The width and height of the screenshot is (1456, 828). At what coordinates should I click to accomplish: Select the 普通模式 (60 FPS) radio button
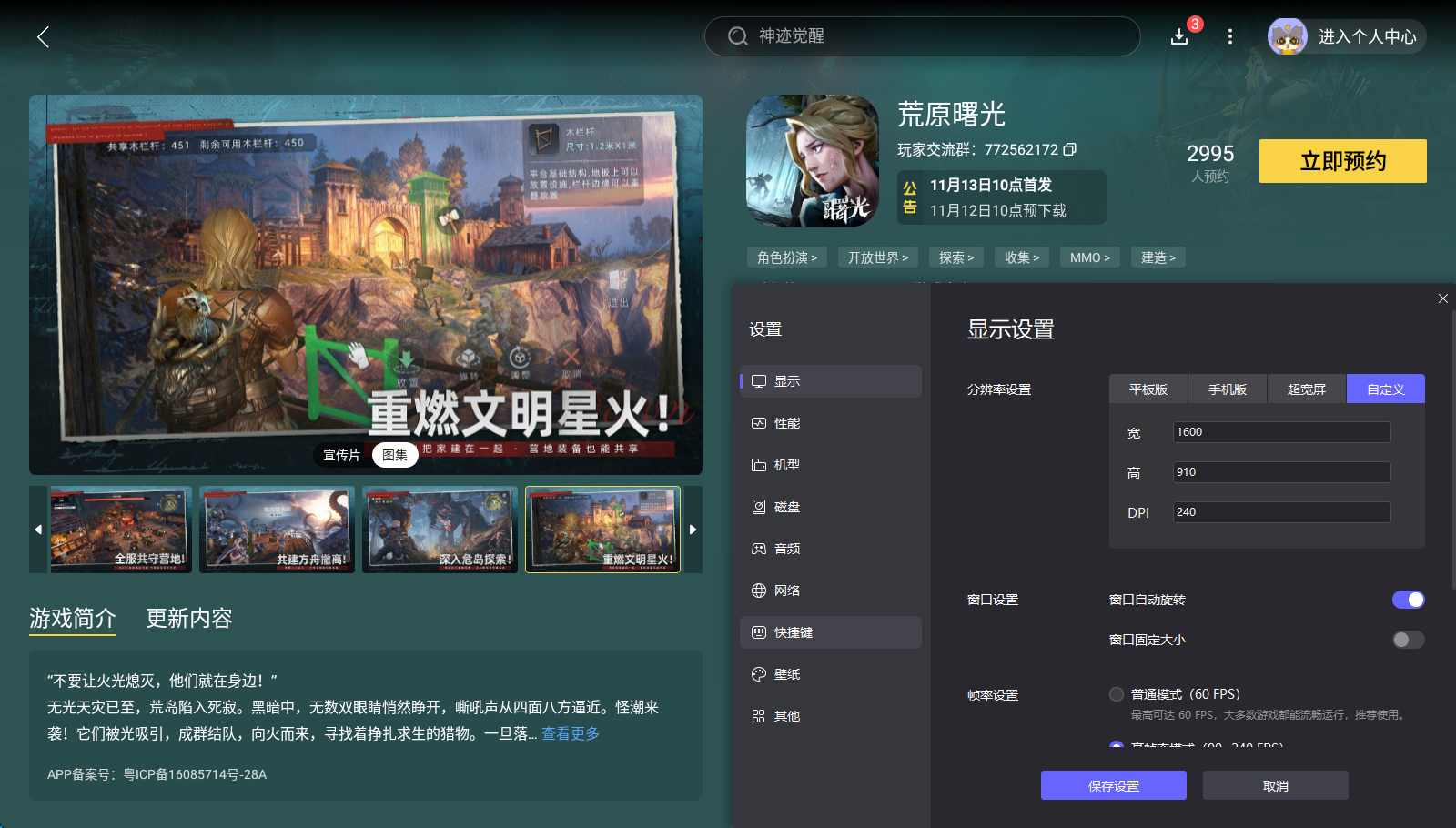coord(1116,693)
